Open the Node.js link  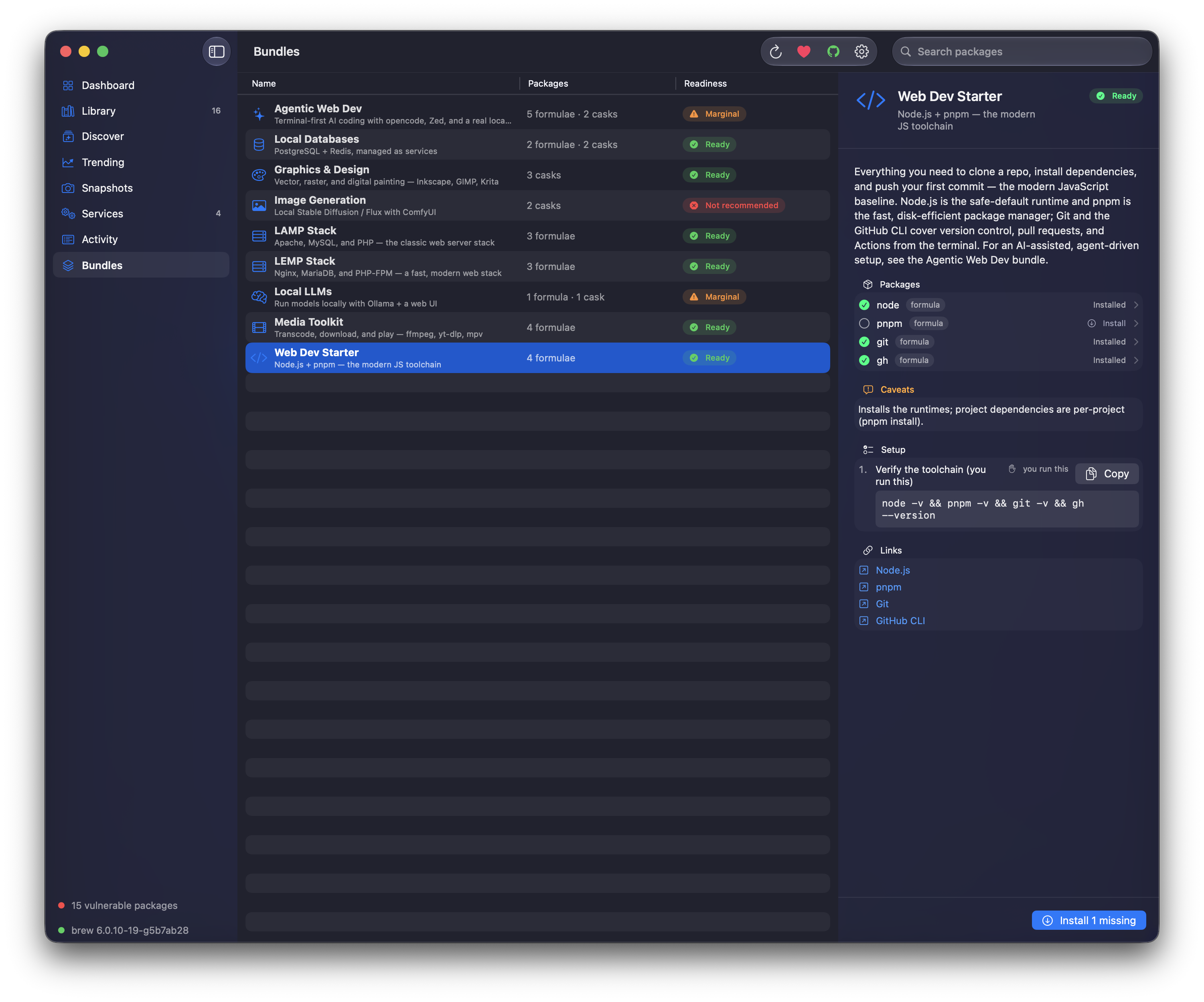[x=893, y=570]
